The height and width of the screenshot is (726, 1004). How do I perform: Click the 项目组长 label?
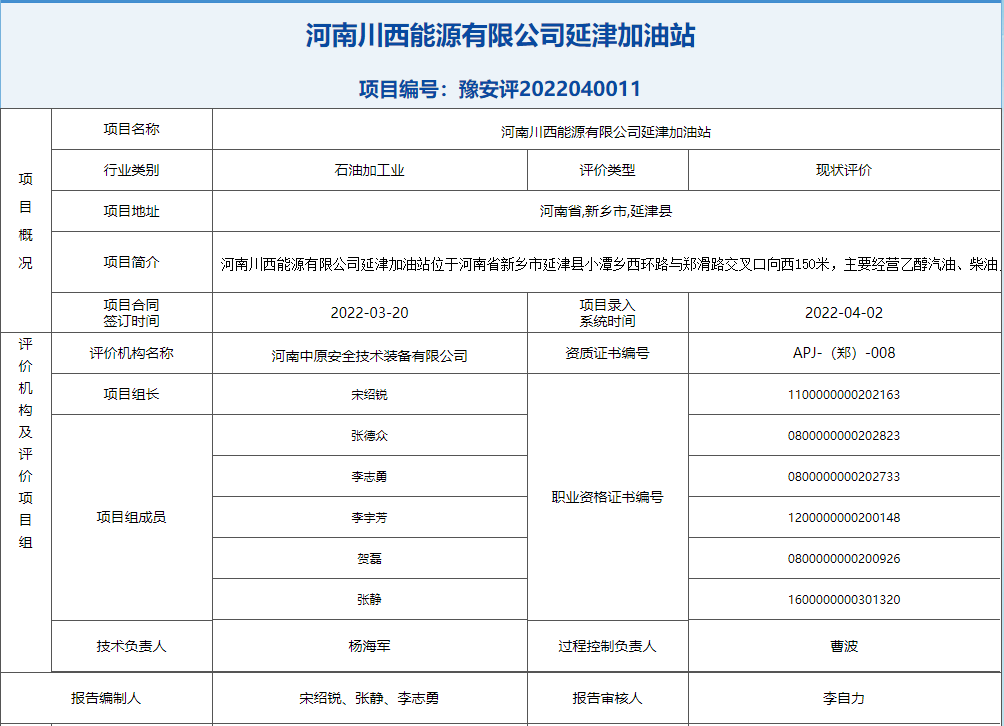pyautogui.click(x=131, y=394)
